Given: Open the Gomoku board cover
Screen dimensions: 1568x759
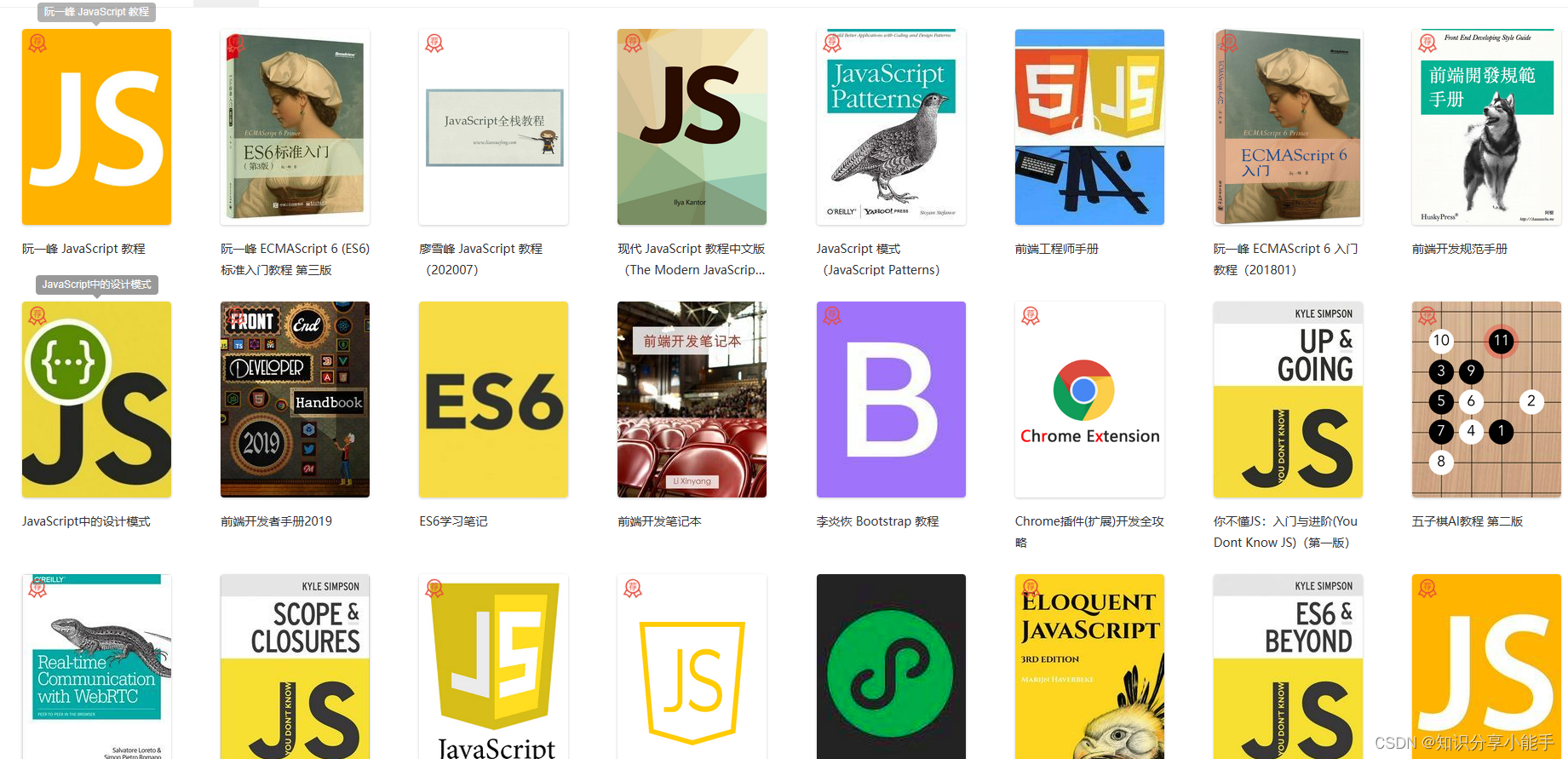Looking at the screenshot, I should (1486, 400).
